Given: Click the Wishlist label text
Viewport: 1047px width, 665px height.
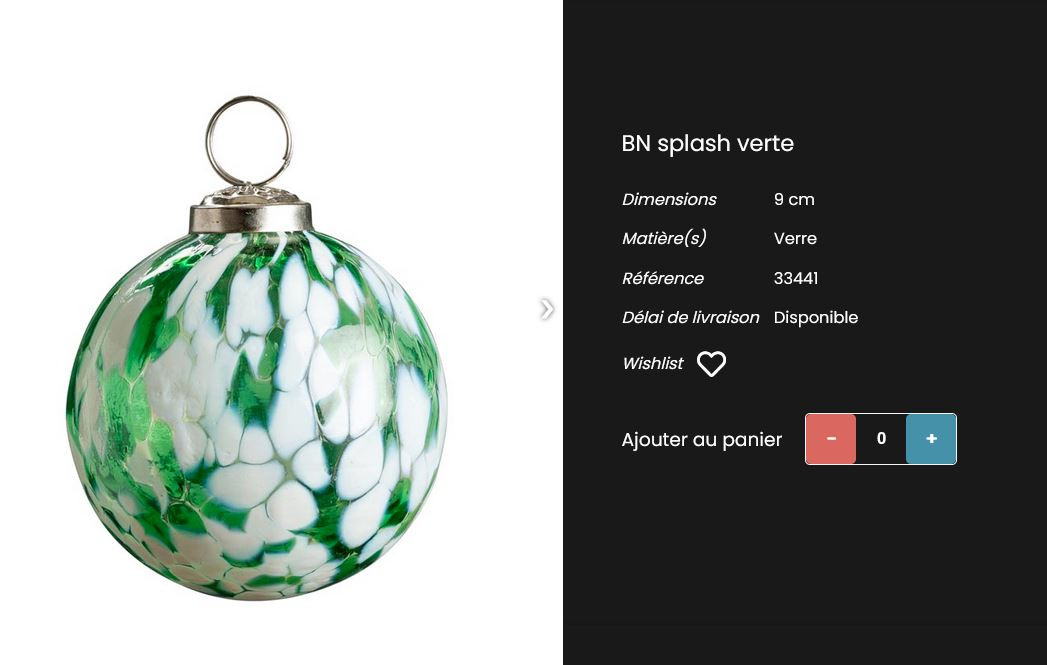Looking at the screenshot, I should [652, 363].
